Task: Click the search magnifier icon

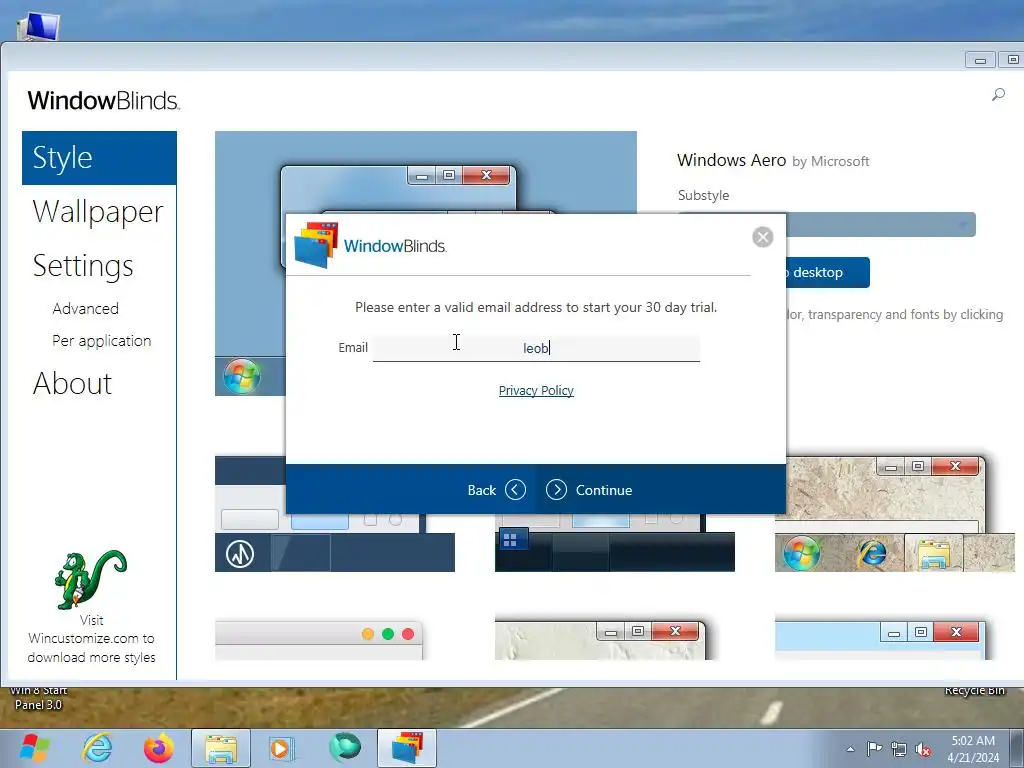Action: pyautogui.click(x=998, y=95)
